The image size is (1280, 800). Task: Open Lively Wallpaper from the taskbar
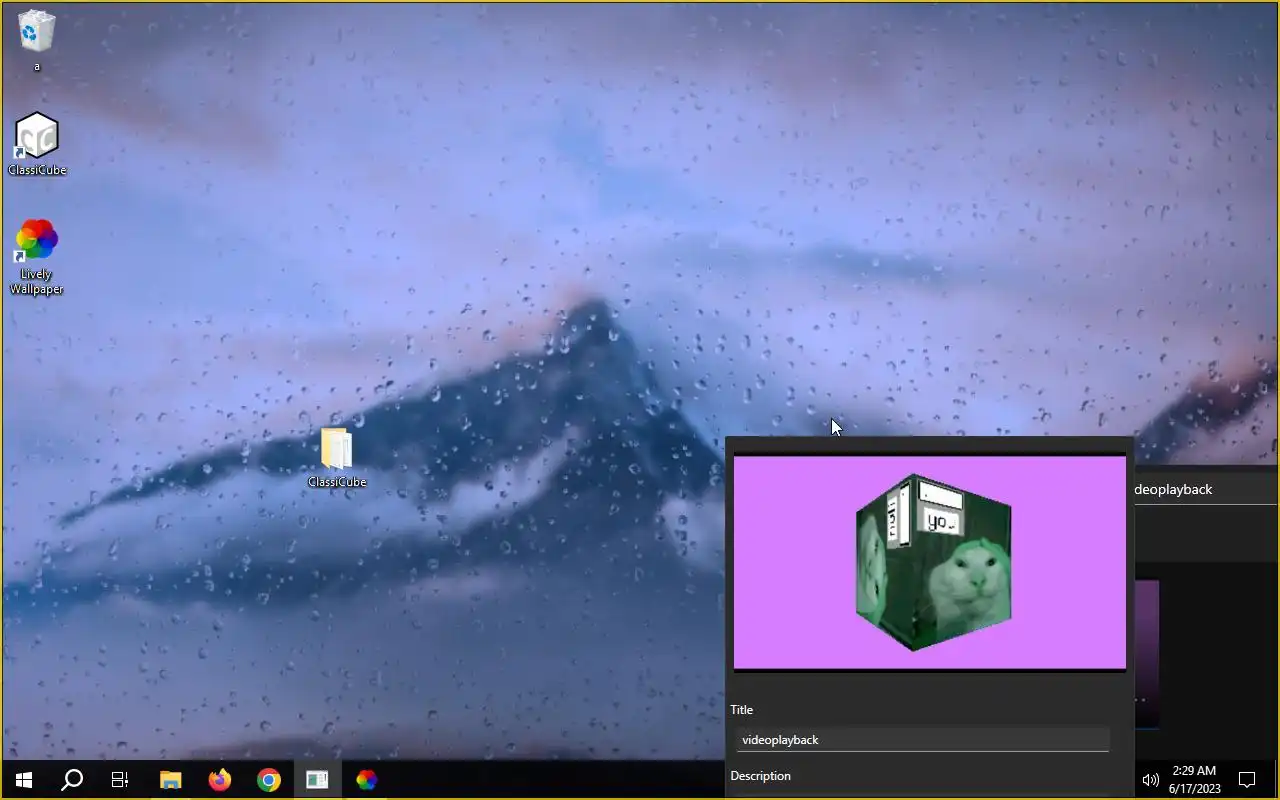point(367,780)
